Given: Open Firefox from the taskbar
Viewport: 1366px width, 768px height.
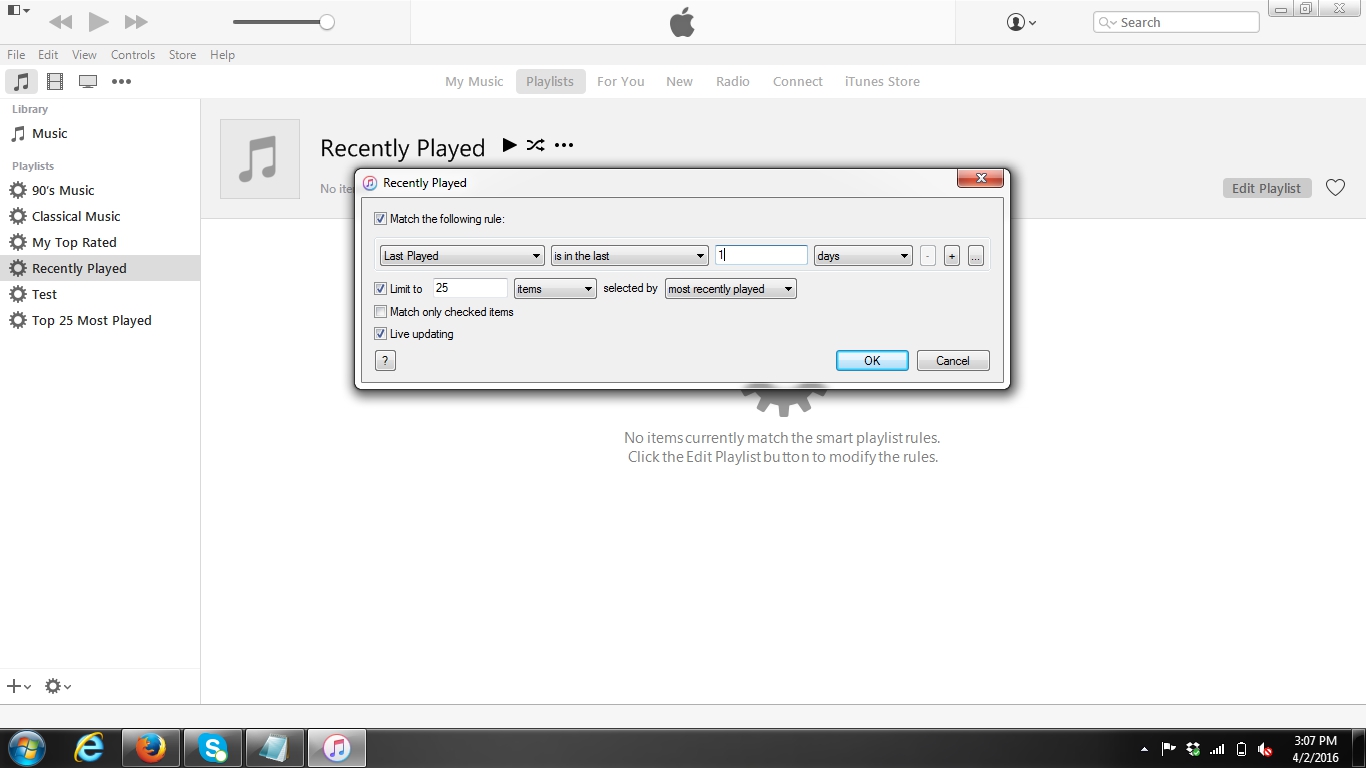Looking at the screenshot, I should [151, 748].
